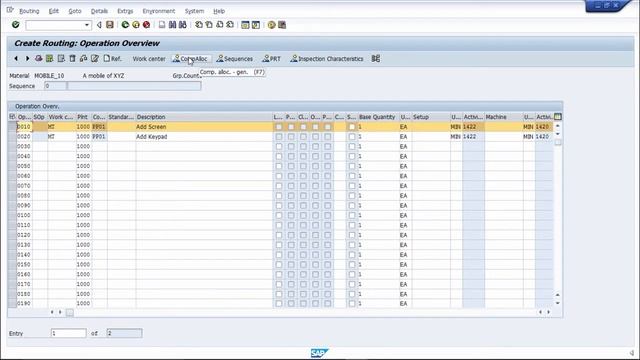This screenshot has height=360, width=640.
Task: Open the command field dropdown arrow
Action: [87, 25]
